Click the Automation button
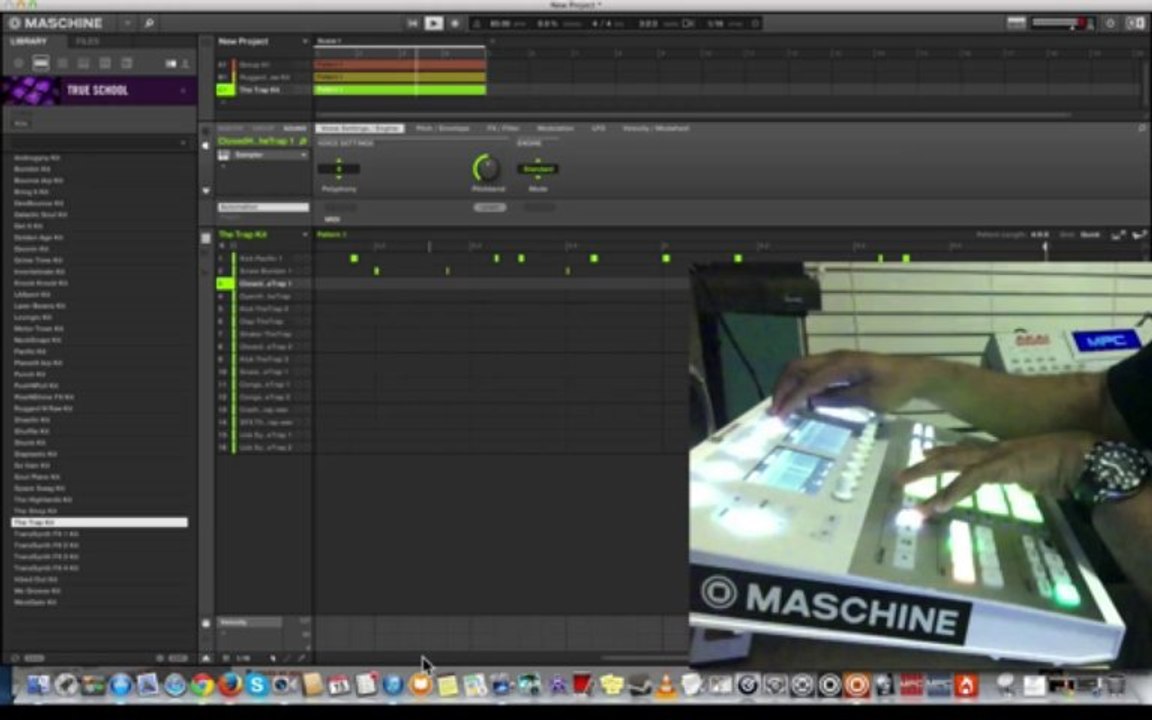Screen dimensions: 1152x720 coord(263,207)
